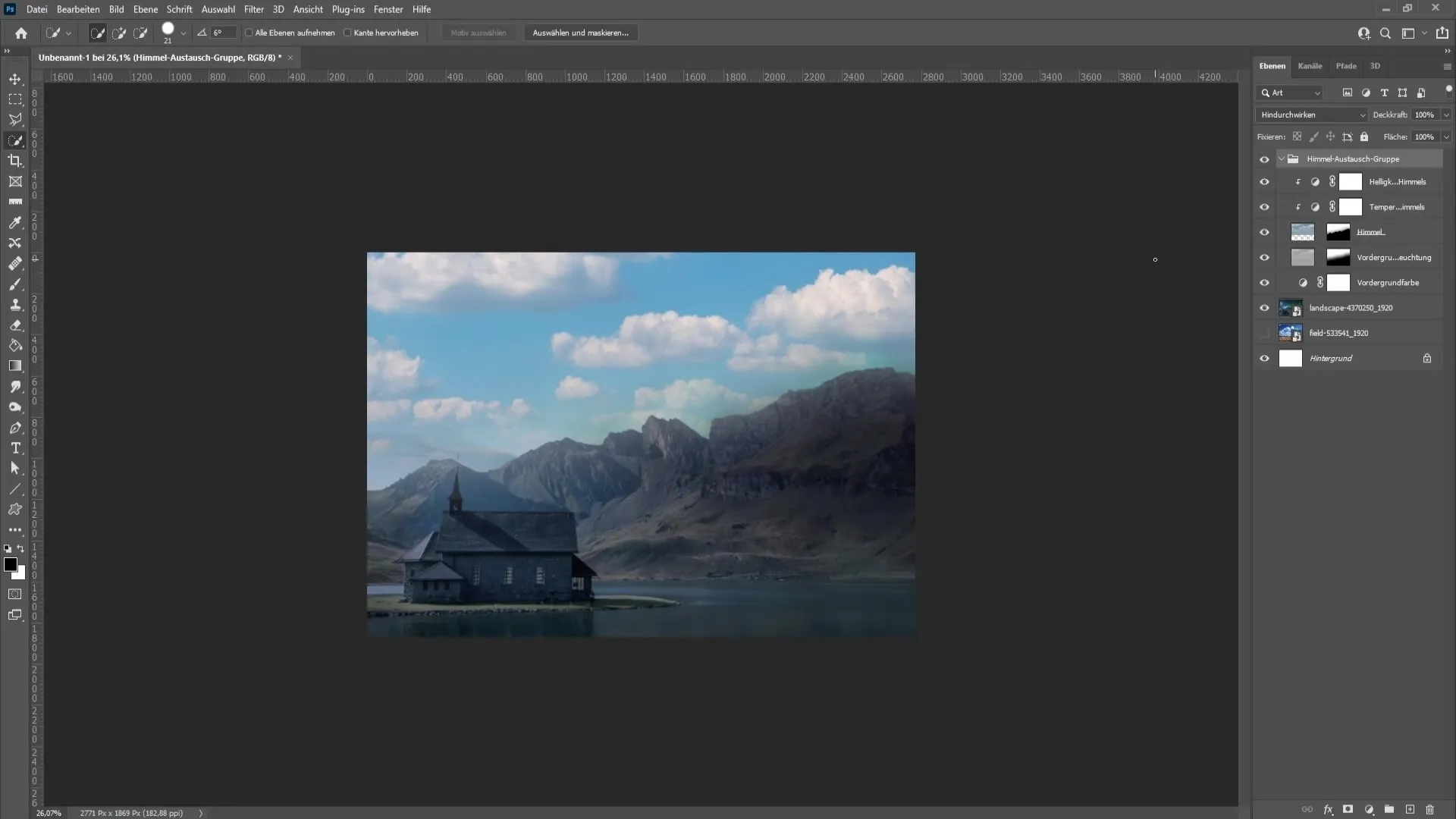Swap foreground and background colors

pos(21,548)
